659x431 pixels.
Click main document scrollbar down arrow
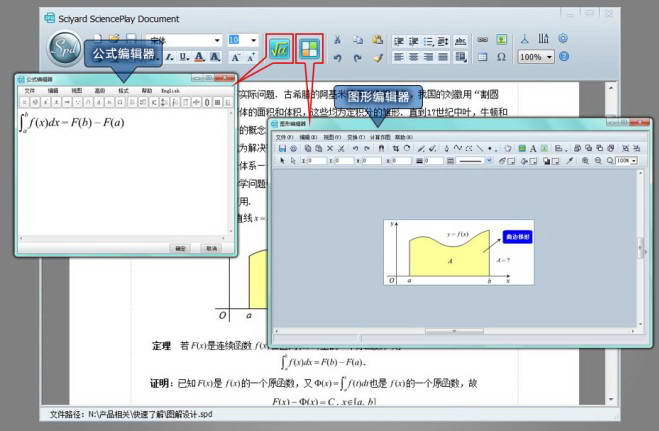(611, 399)
